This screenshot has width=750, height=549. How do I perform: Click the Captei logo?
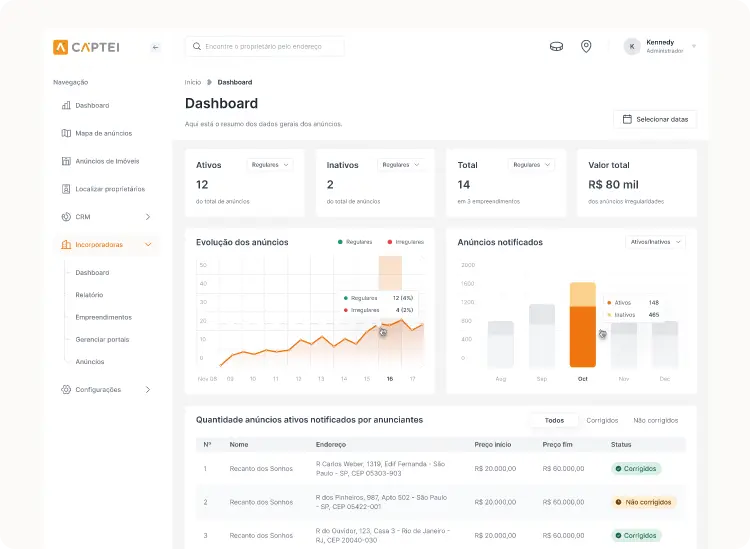[x=86, y=47]
